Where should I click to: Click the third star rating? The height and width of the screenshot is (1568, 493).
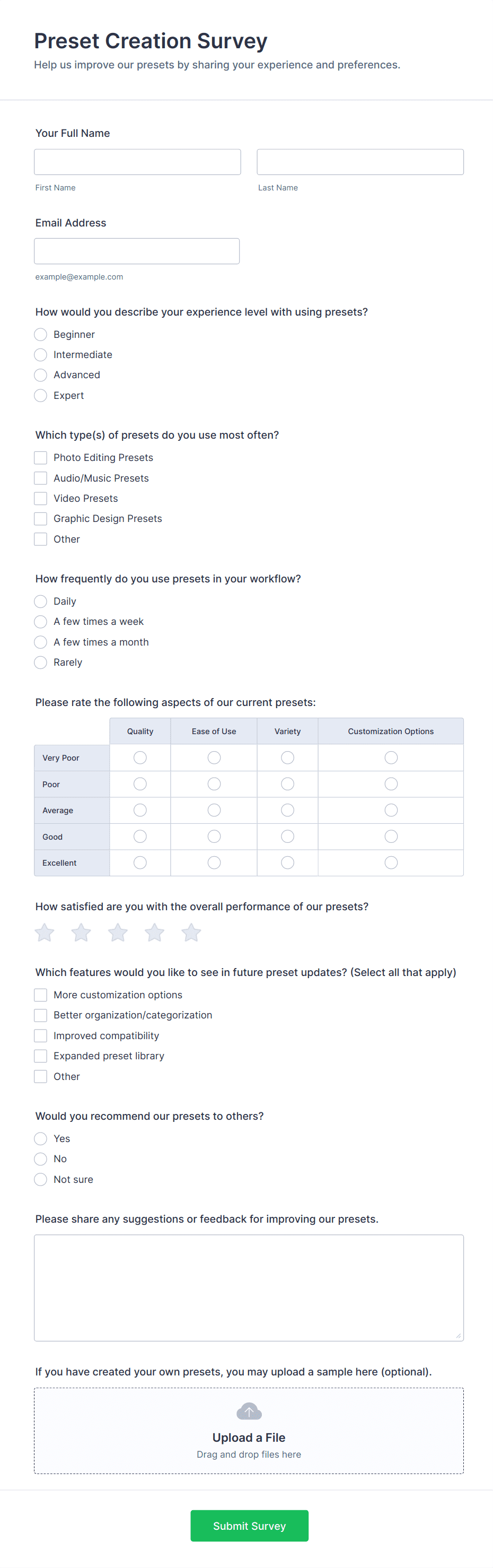[117, 933]
